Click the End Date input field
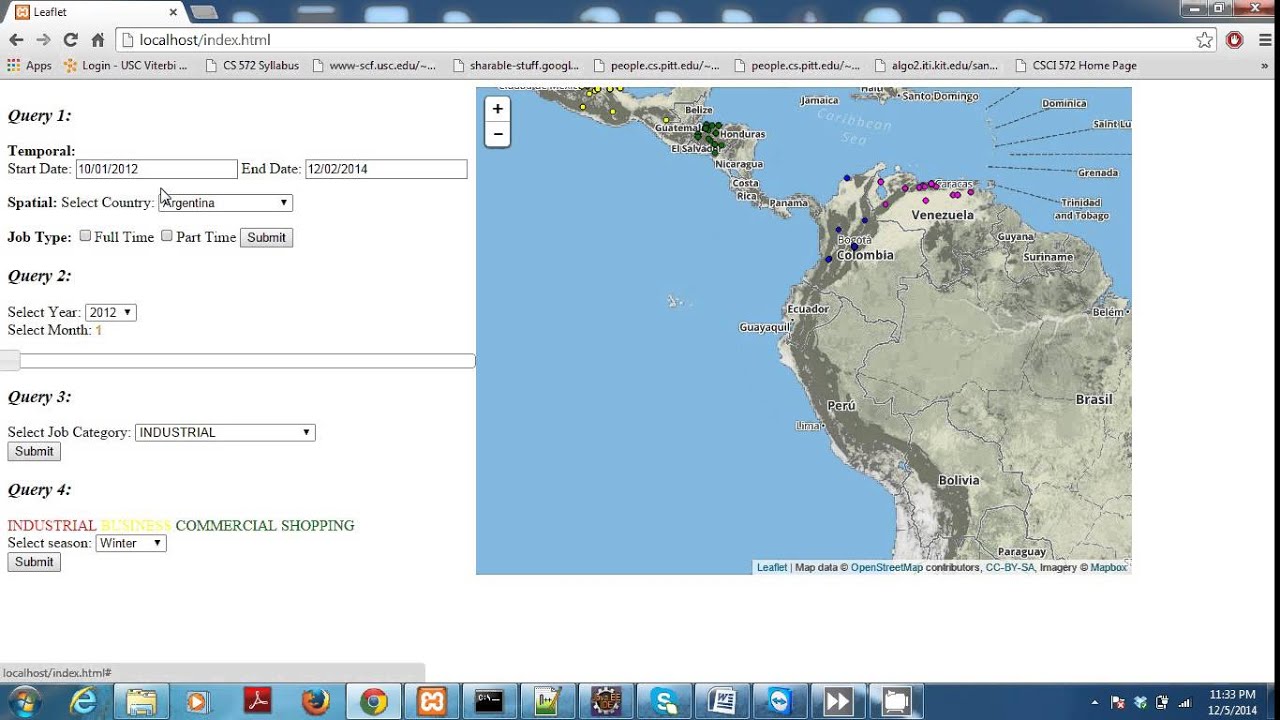 click(386, 169)
